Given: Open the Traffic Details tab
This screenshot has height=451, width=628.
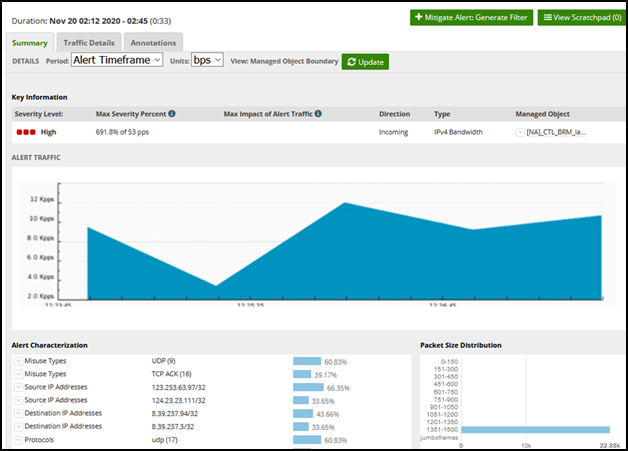Looking at the screenshot, I should point(89,42).
